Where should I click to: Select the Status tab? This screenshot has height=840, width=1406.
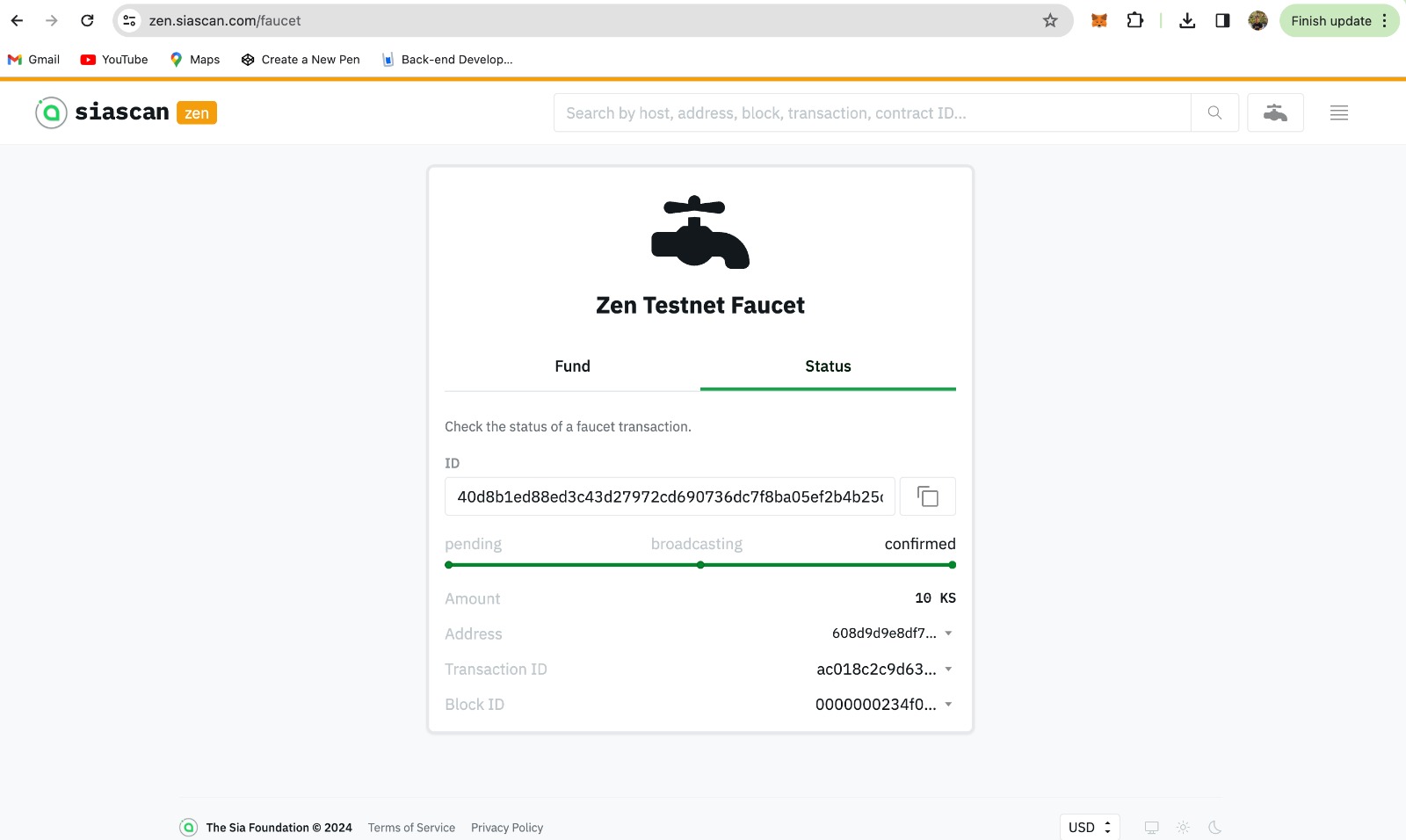(x=828, y=366)
